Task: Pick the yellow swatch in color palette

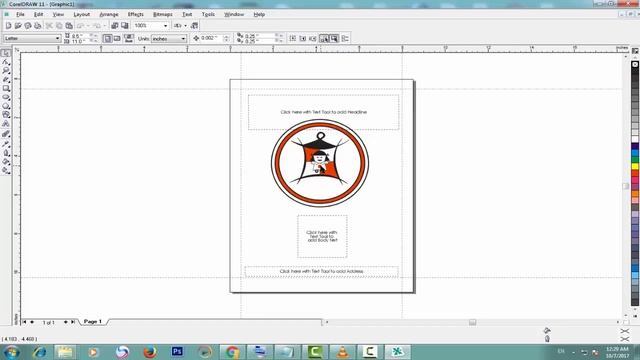Action: pos(635,166)
